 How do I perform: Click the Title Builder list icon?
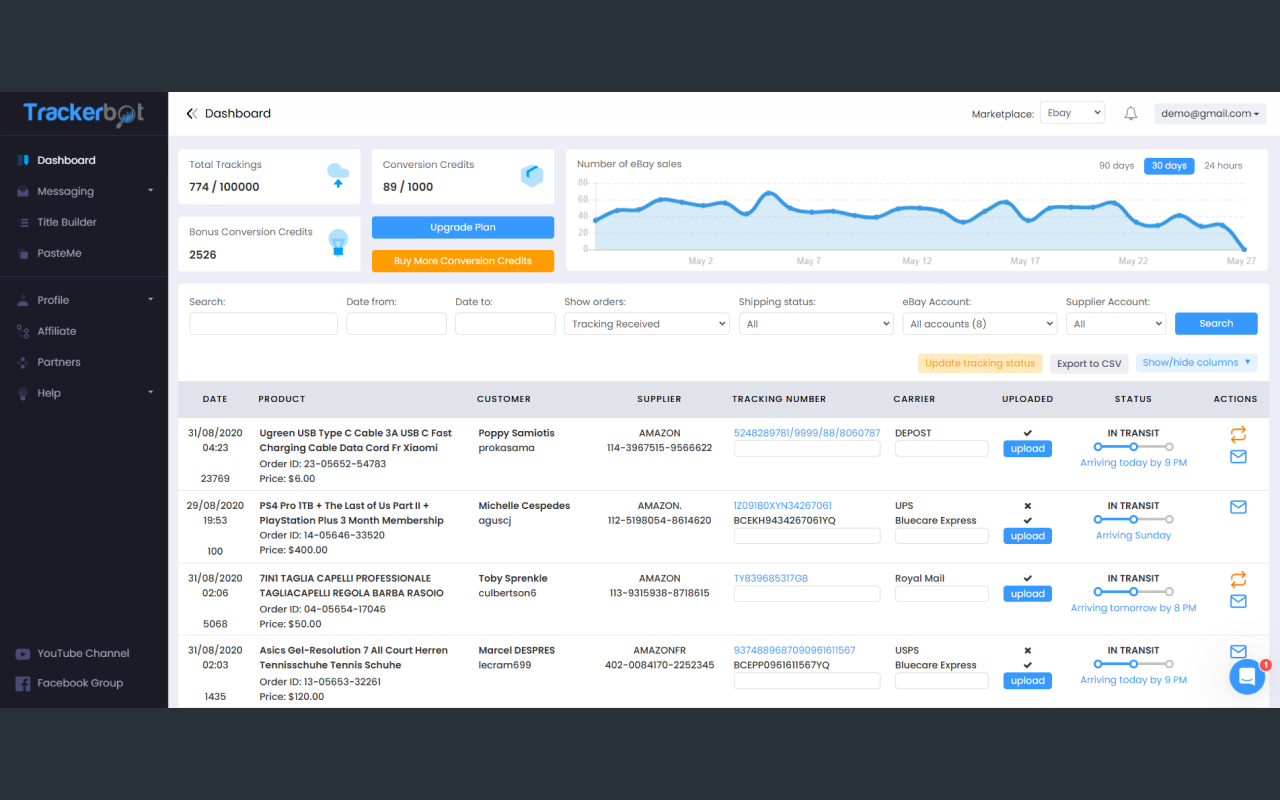coord(23,222)
